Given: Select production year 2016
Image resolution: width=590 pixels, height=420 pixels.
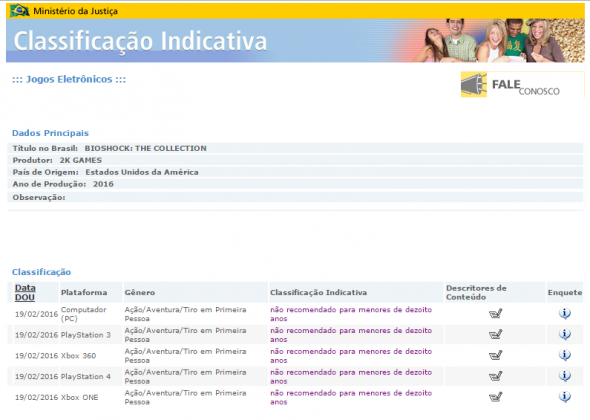Looking at the screenshot, I should point(103,184).
